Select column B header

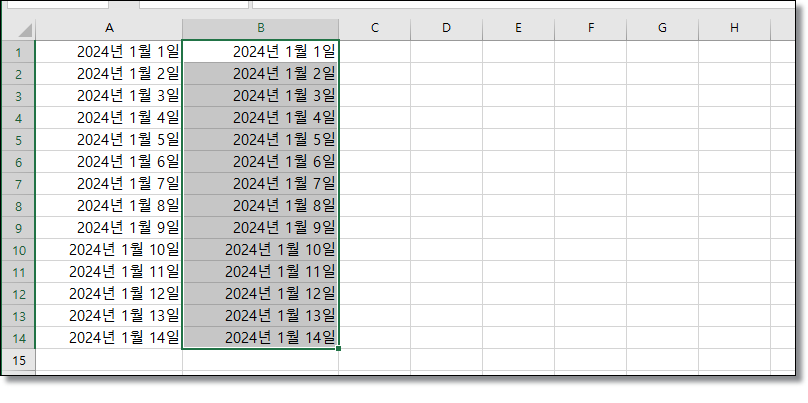click(260, 29)
